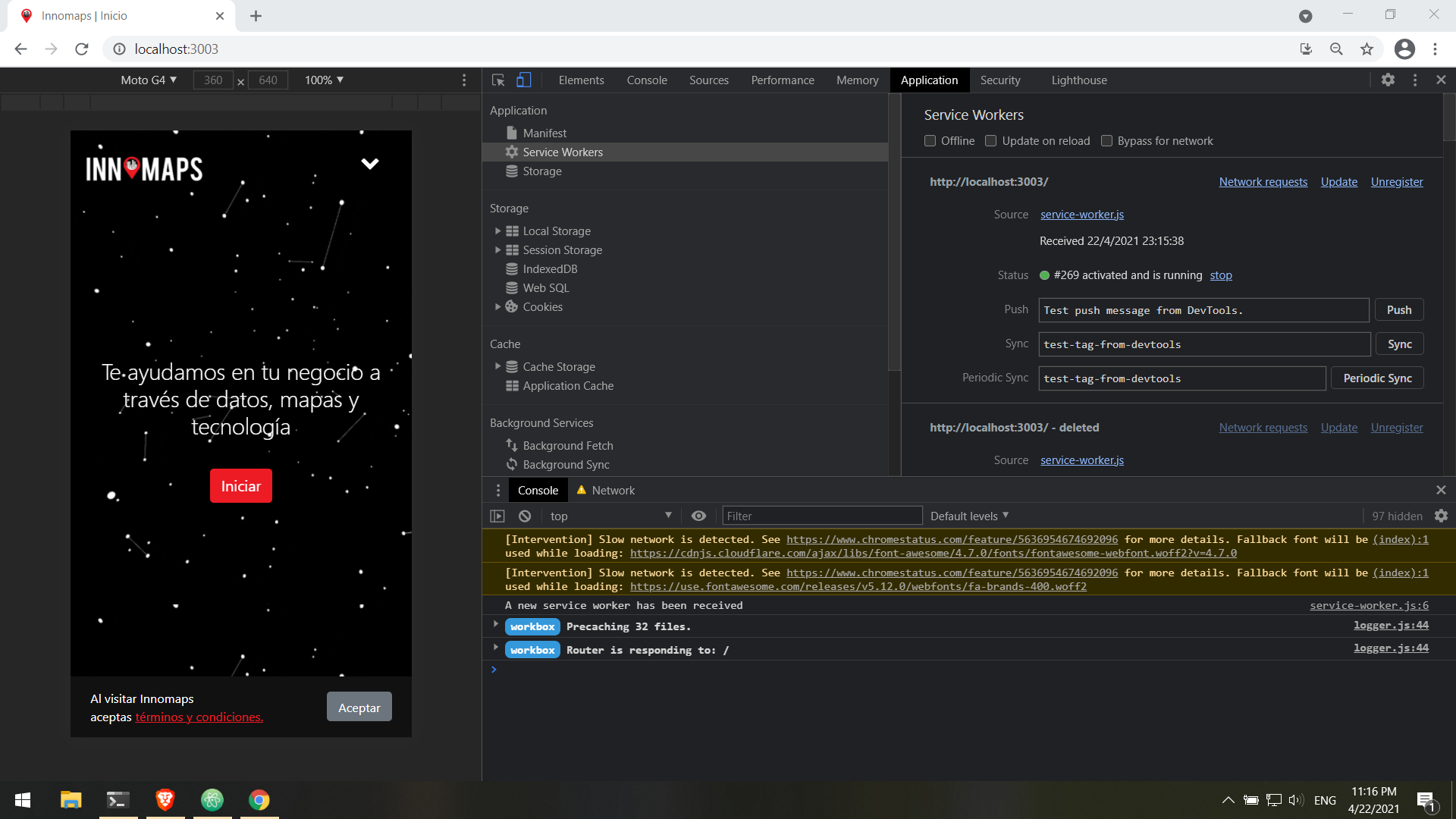Open Brave browser from the taskbar
Viewport: 1456px width, 819px height.
tap(165, 800)
